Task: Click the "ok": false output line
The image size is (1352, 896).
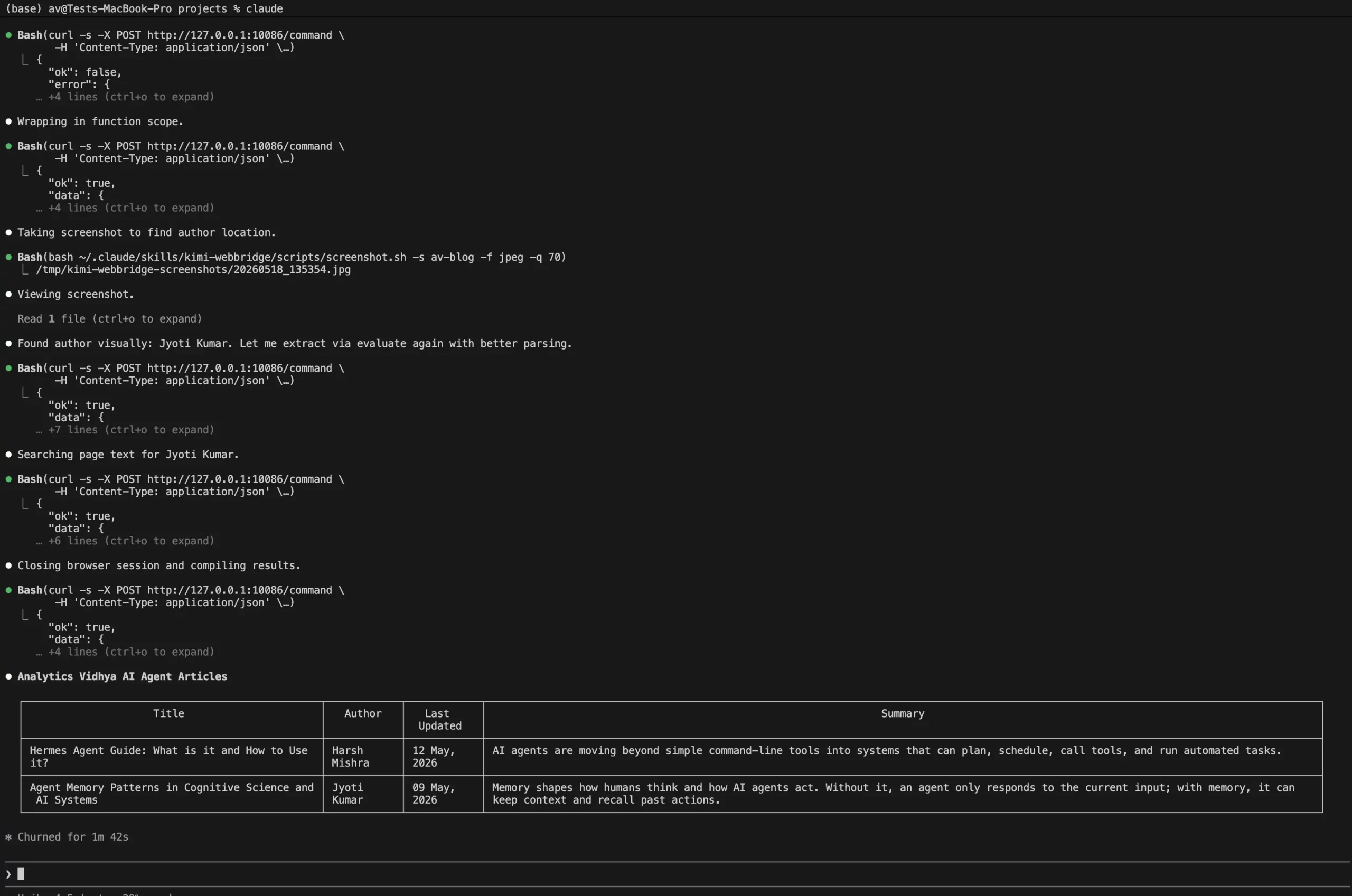Action: pyautogui.click(x=84, y=72)
